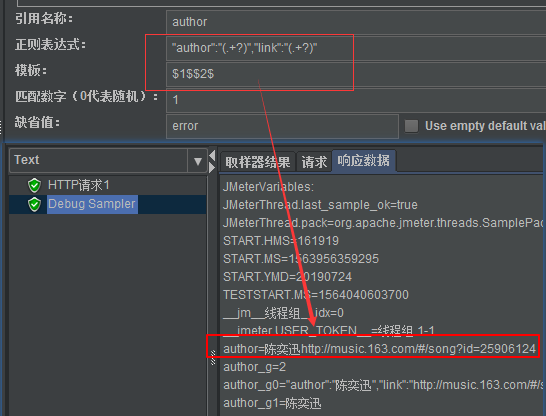The height and width of the screenshot is (416, 546).
Task: Expand the results pane with the right splitter arrow
Action: [212, 168]
